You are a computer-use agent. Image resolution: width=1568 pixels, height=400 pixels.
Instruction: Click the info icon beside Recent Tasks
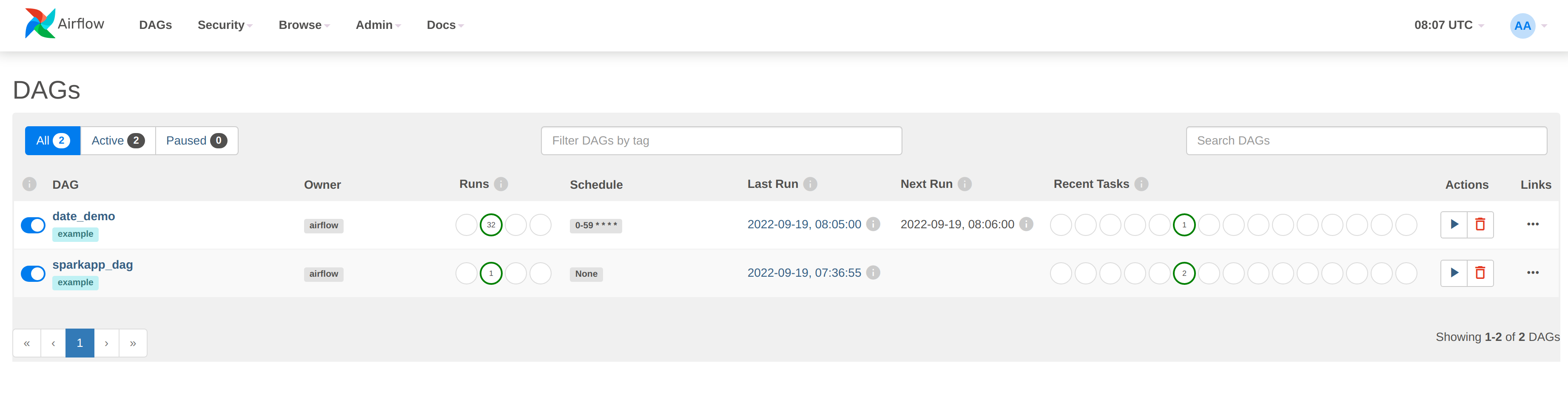pyautogui.click(x=1141, y=184)
